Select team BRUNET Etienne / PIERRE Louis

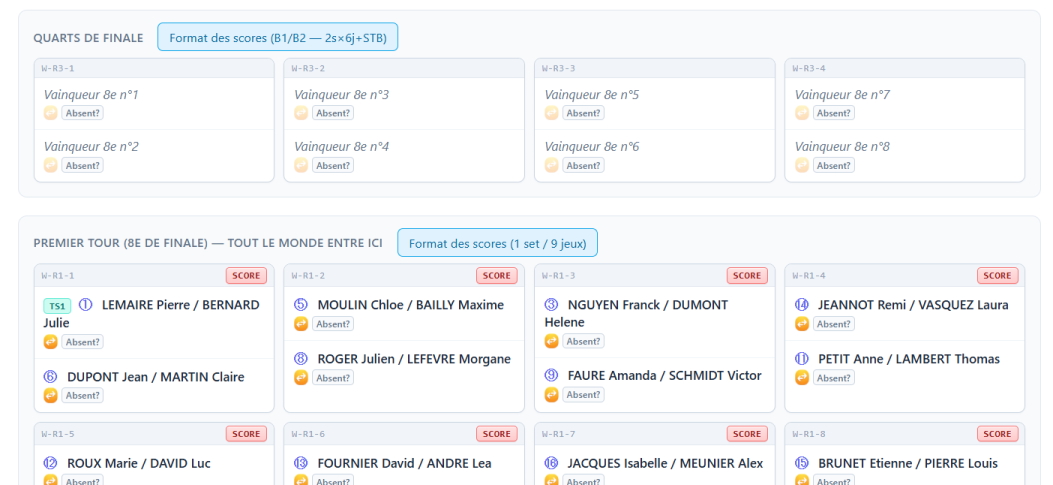coord(908,464)
